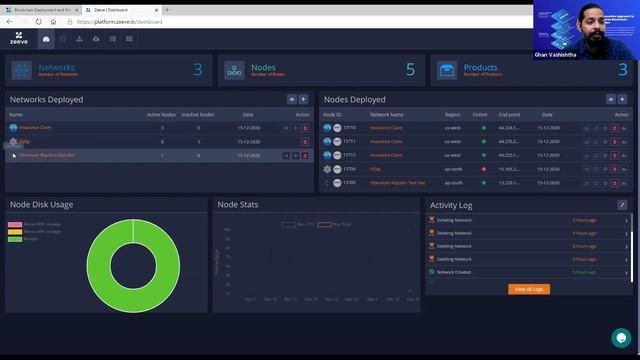
Task: Click the Networks summary card icon
Action: pyautogui.click(x=22, y=70)
